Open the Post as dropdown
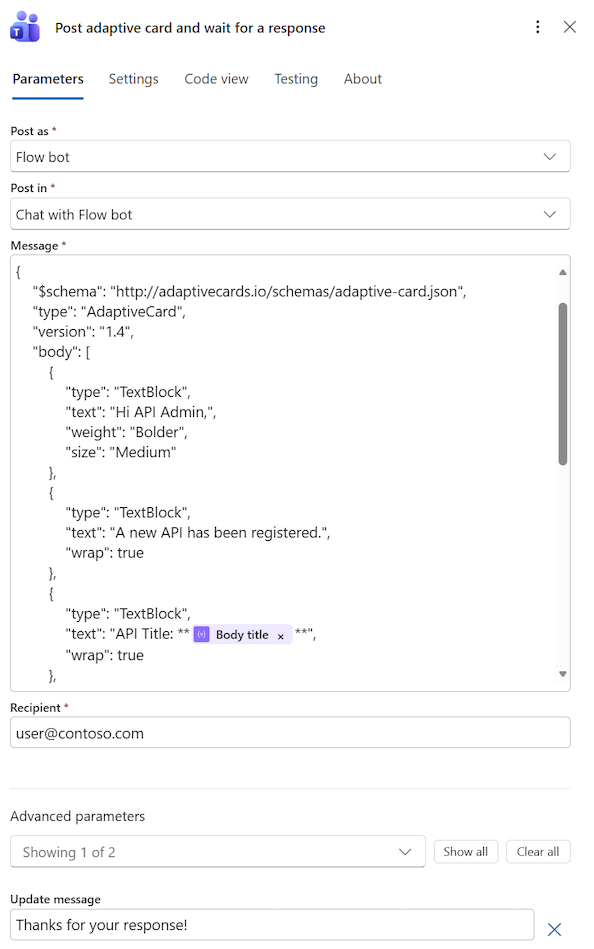This screenshot has height=949, width=594. point(549,156)
